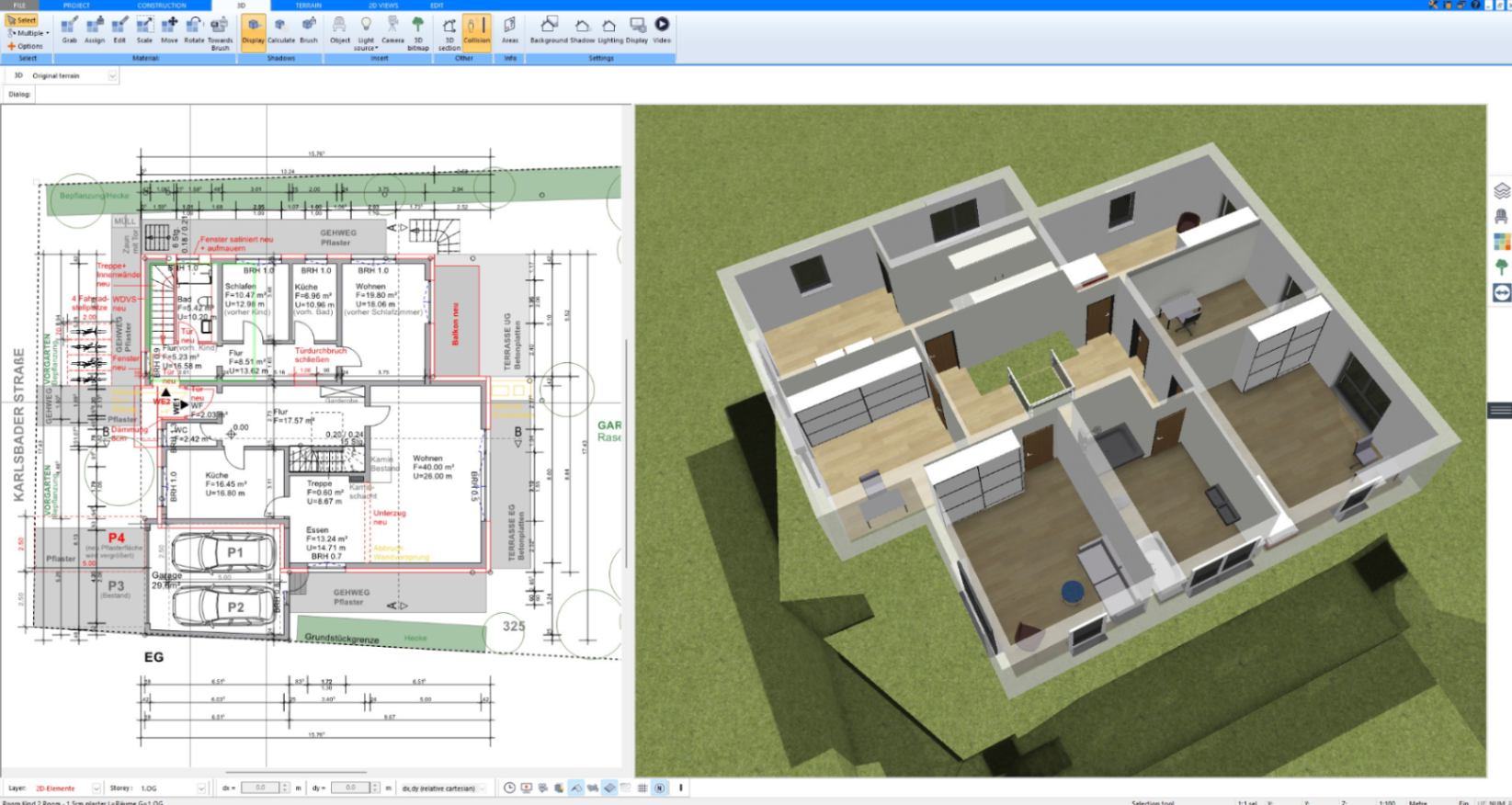Click the clock icon in status toolbar
Screen dimensions: 1512x805
tap(509, 788)
